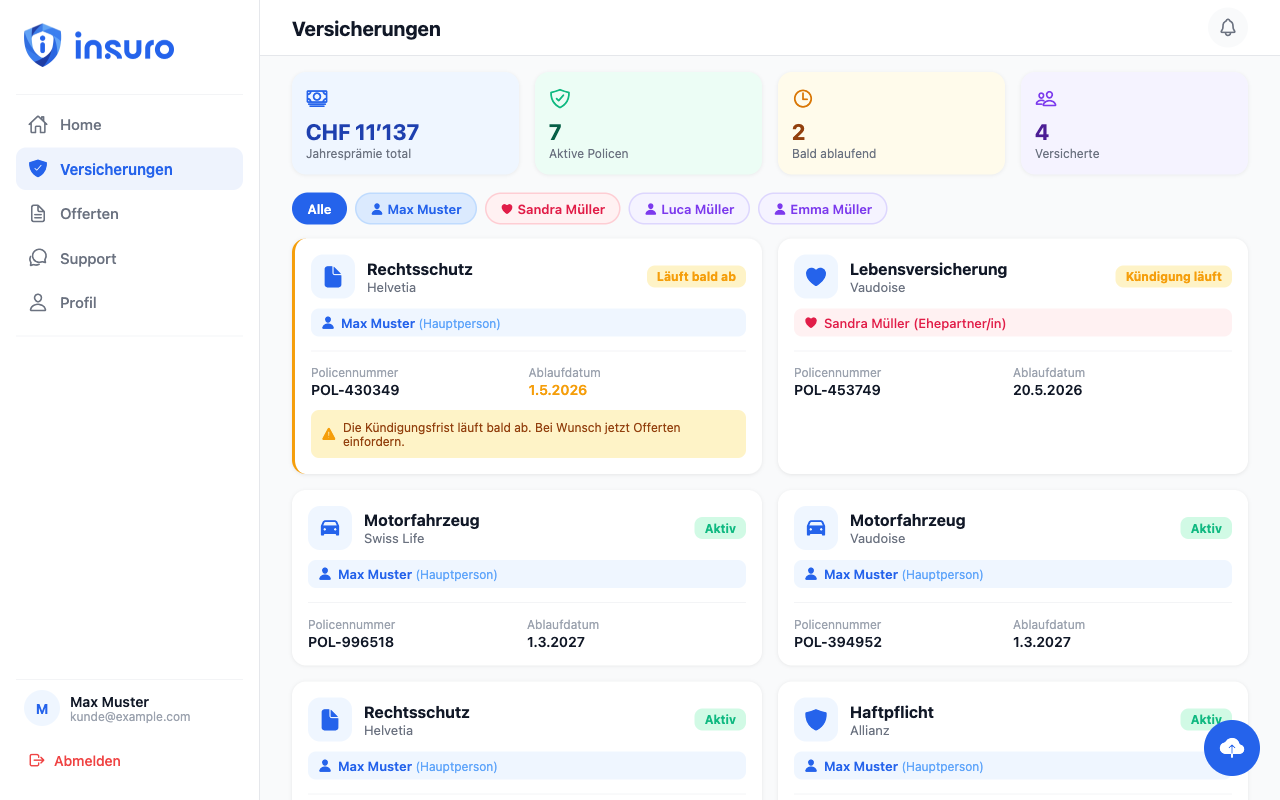Click the shield icon on the Haftpflicht Allianz card

pyautogui.click(x=816, y=719)
